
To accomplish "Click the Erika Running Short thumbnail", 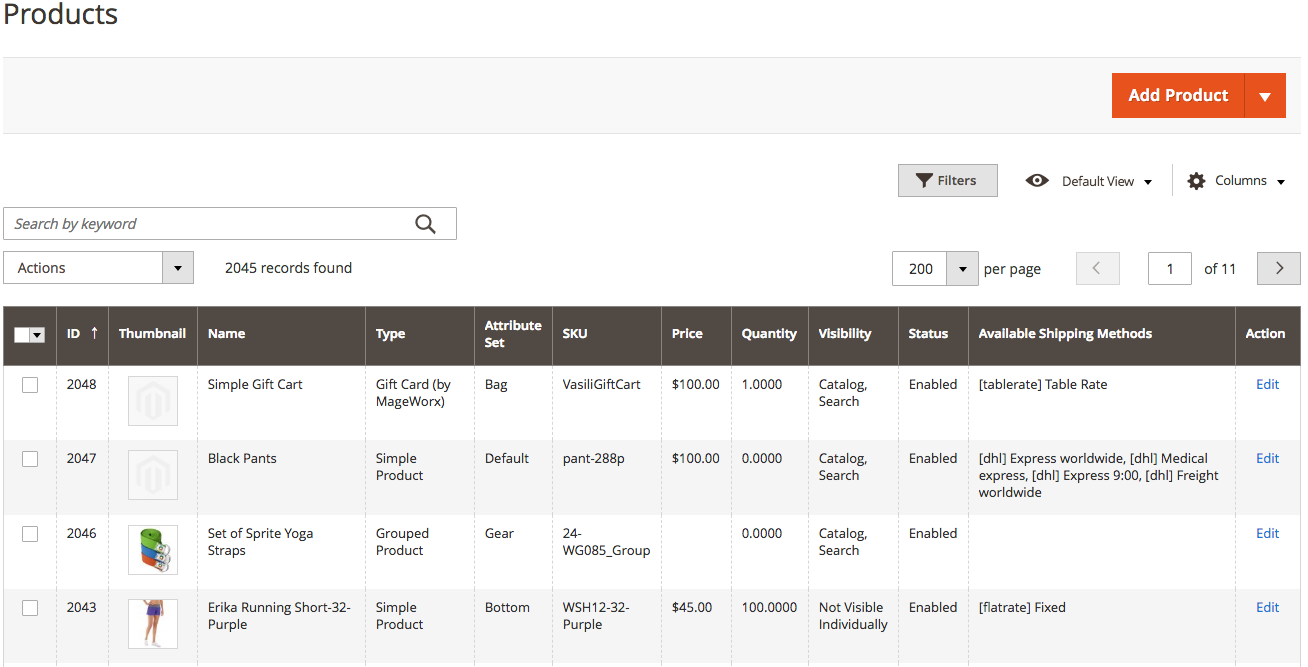I will click(153, 624).
